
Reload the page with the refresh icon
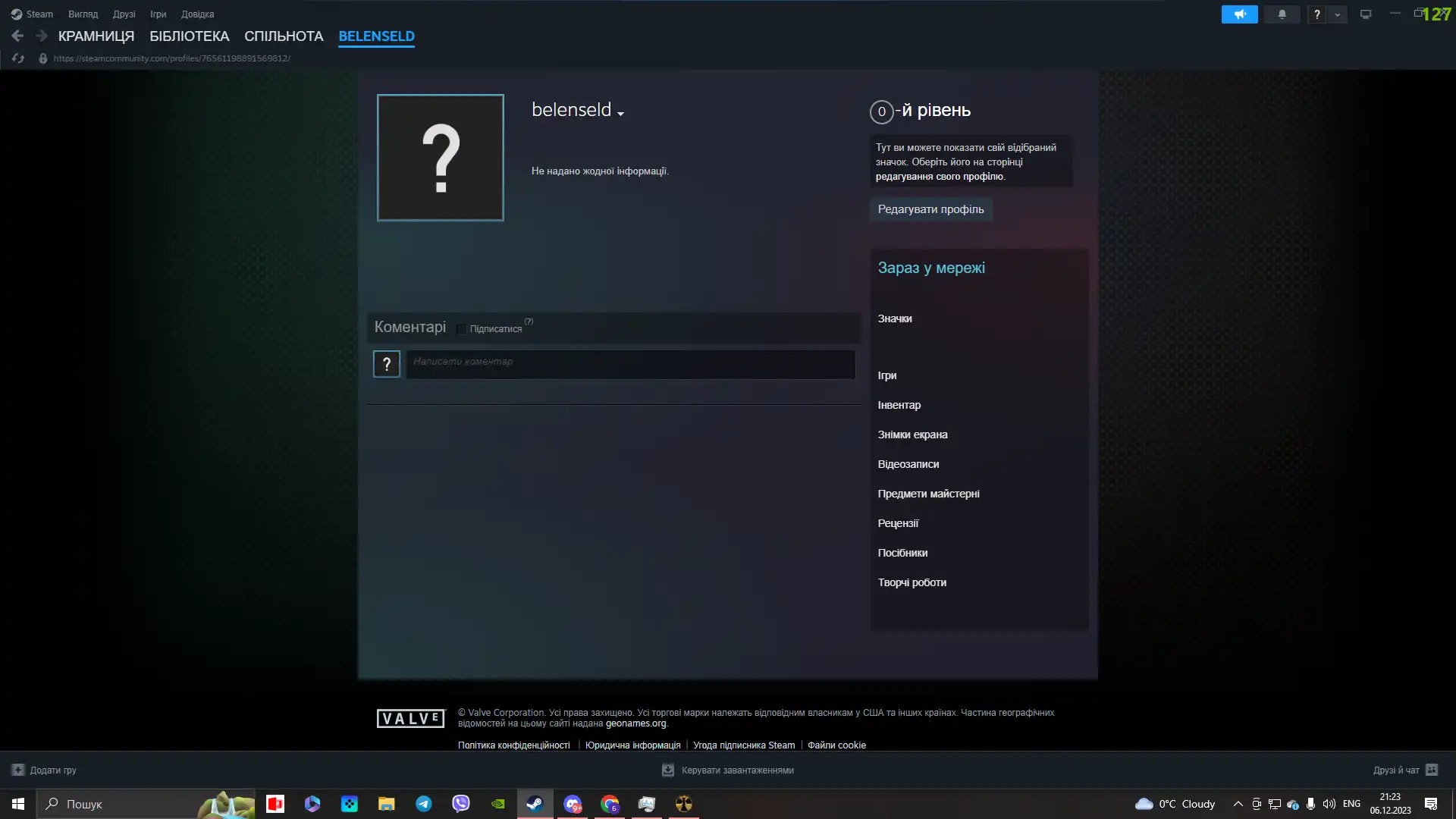pyautogui.click(x=18, y=58)
